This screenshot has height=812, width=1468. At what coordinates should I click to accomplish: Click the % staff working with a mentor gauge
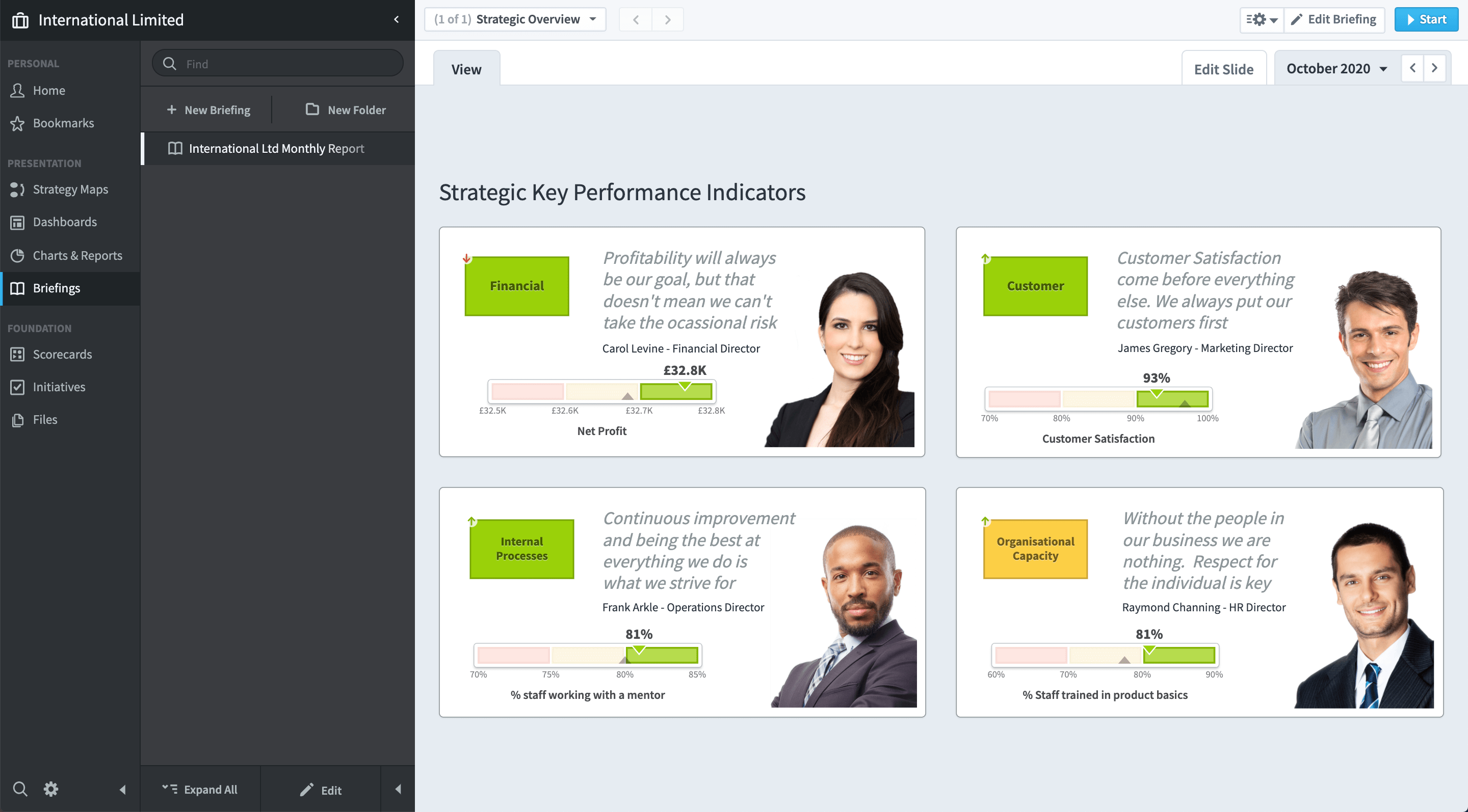(588, 656)
